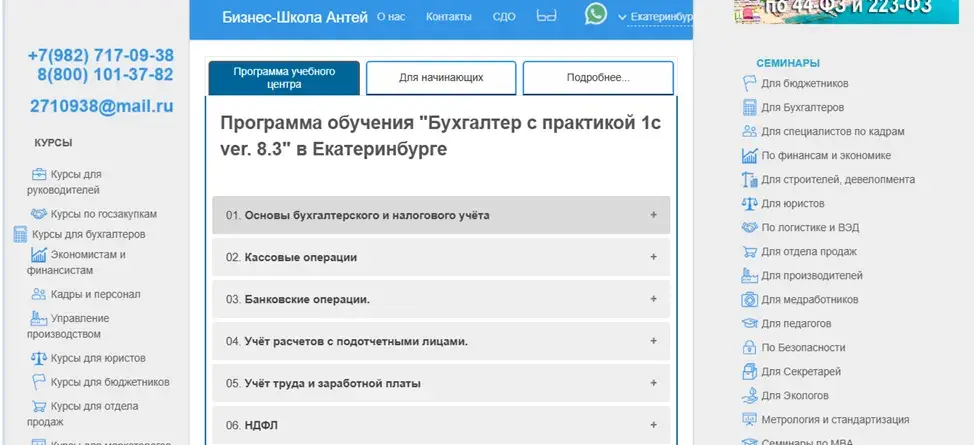Click people icon beside Для специалистов по кадрам
The height and width of the screenshot is (445, 974).
[750, 131]
